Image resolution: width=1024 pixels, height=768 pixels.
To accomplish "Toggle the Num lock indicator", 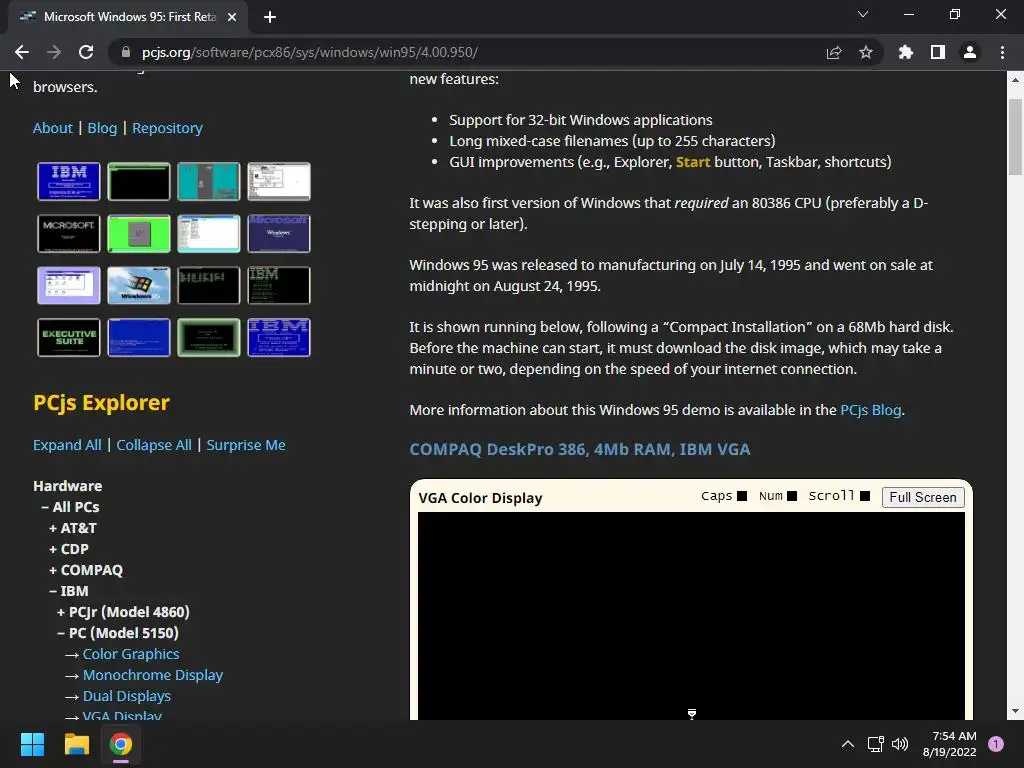I will tap(792, 496).
